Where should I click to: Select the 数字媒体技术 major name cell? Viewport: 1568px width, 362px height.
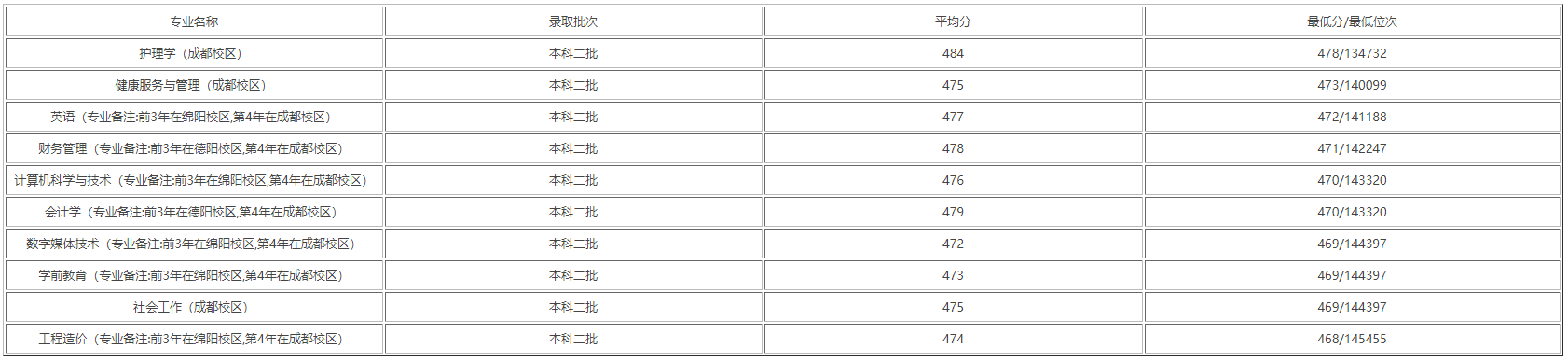pos(194,244)
